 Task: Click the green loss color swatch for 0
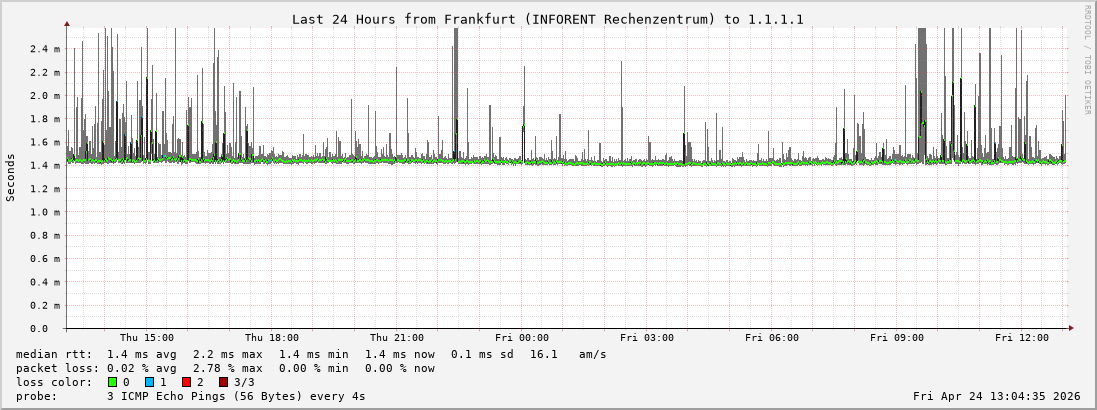coord(112,382)
